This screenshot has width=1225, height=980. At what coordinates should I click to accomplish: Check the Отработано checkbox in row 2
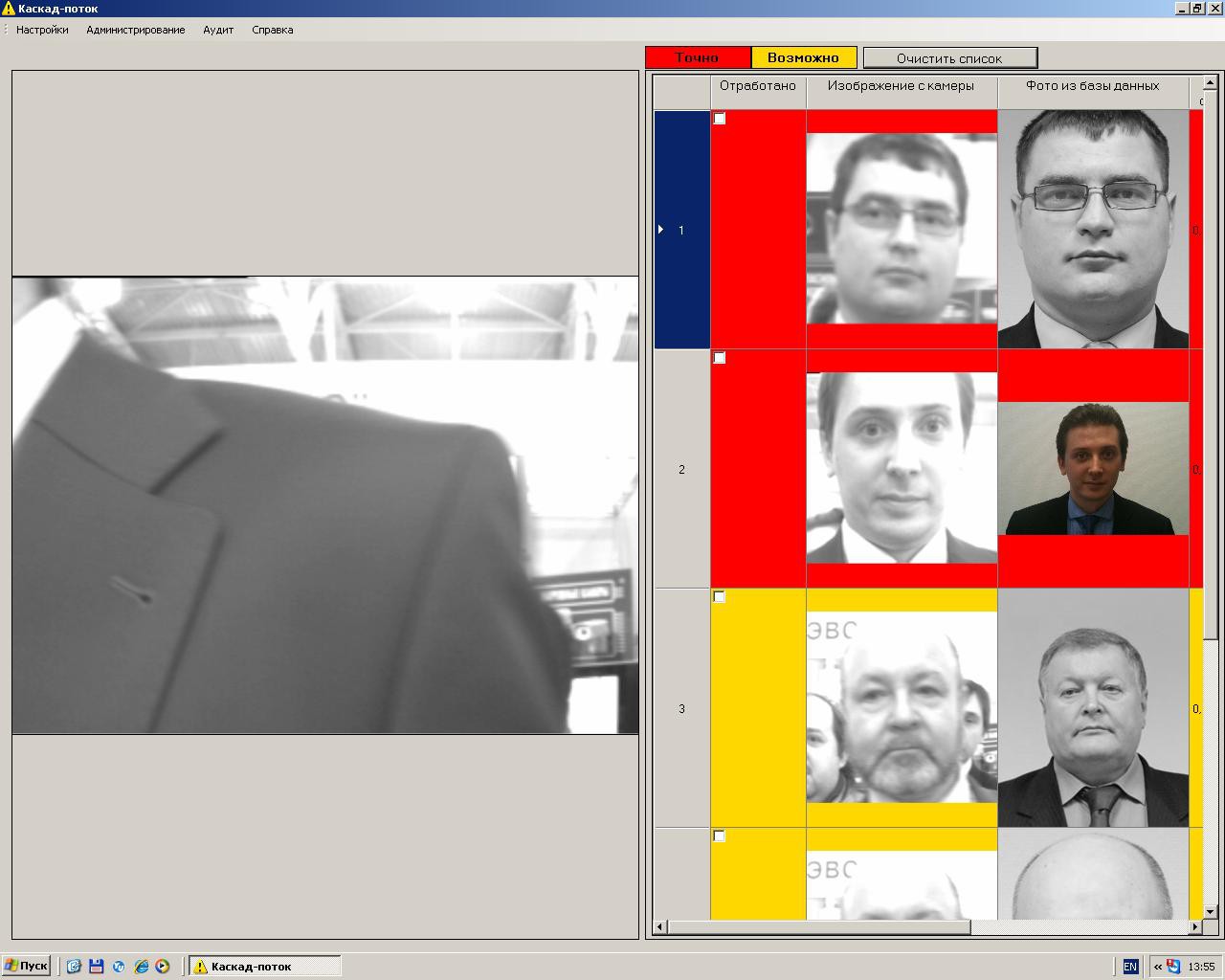point(720,358)
